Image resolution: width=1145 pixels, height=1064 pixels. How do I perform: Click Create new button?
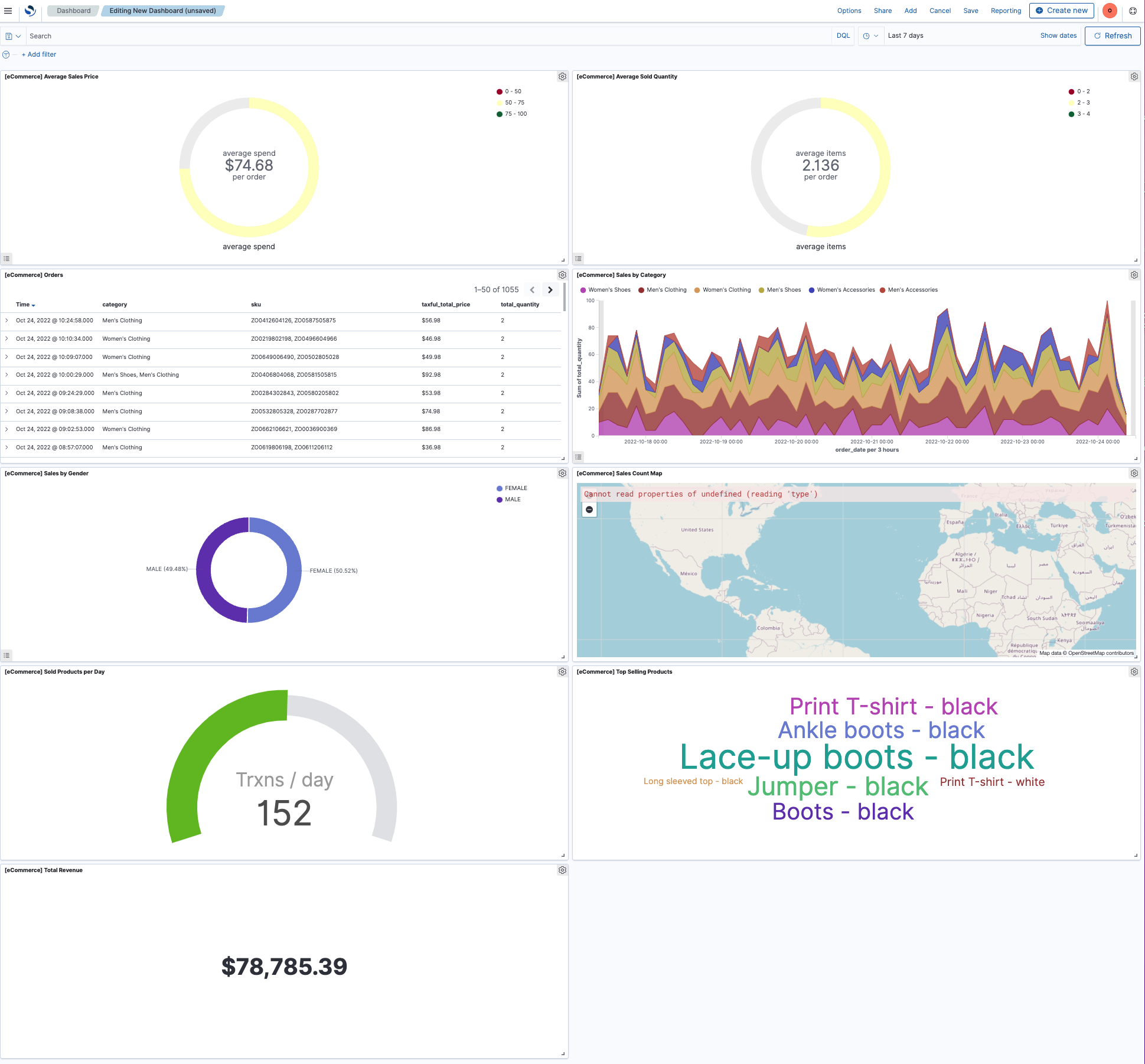click(x=1062, y=11)
